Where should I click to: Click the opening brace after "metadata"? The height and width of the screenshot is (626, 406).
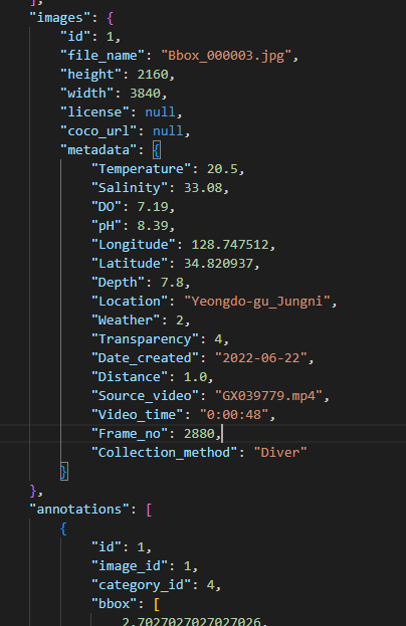[157, 151]
